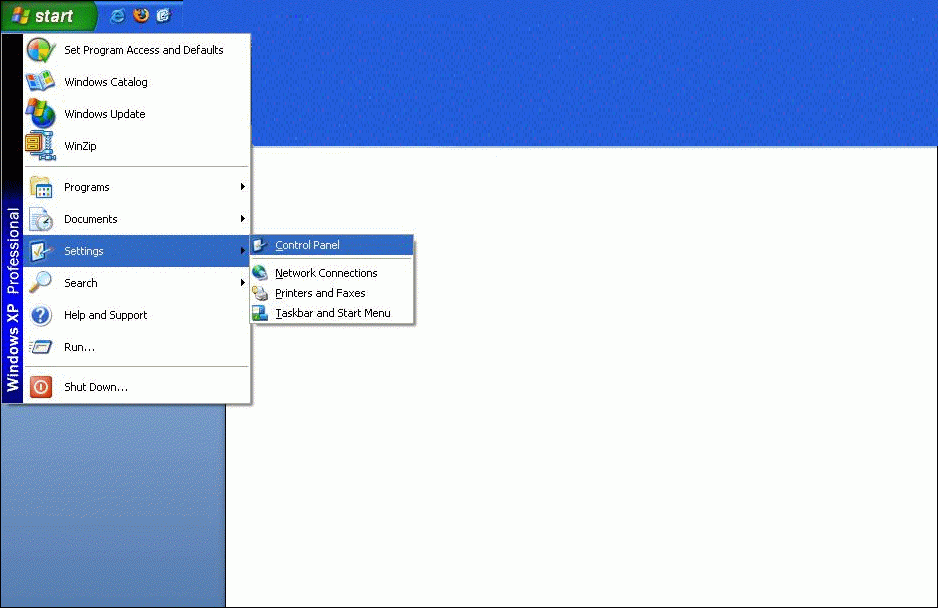This screenshot has height=608, width=938.
Task: Click the Search magnifier icon
Action: (41, 282)
